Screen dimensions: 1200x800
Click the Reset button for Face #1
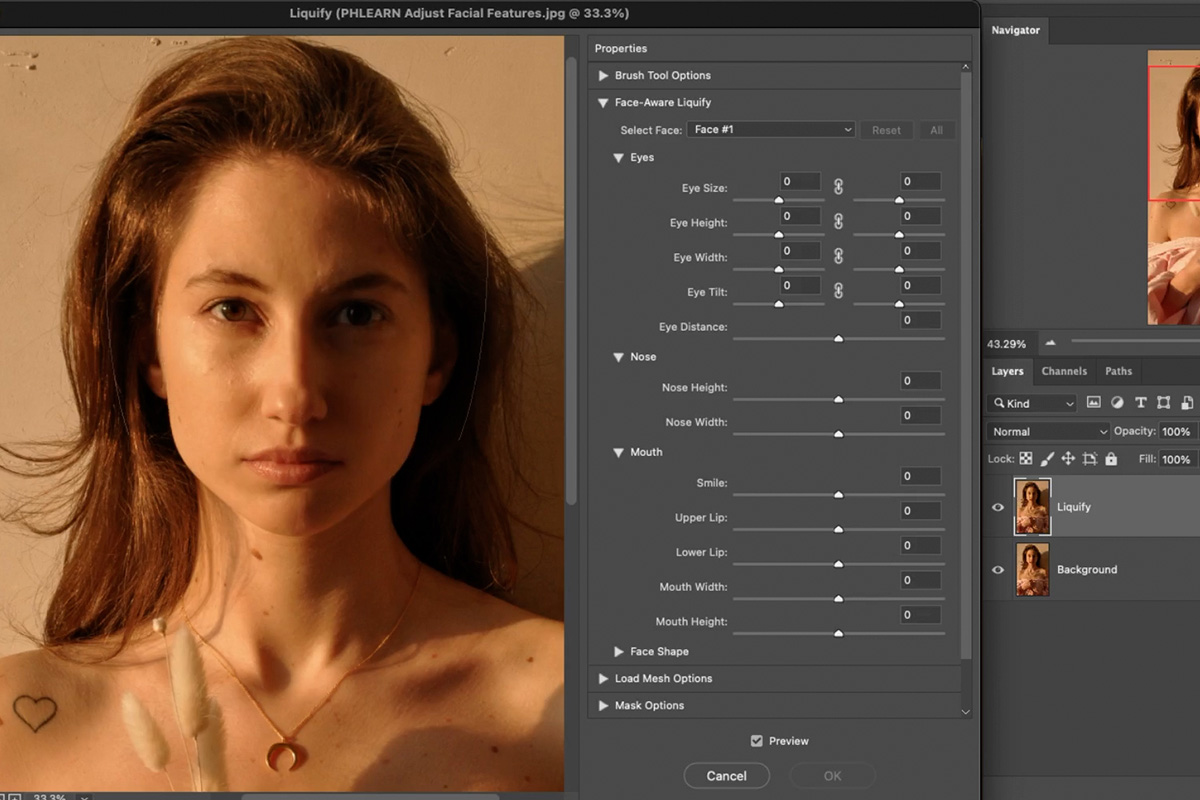pyautogui.click(x=886, y=129)
